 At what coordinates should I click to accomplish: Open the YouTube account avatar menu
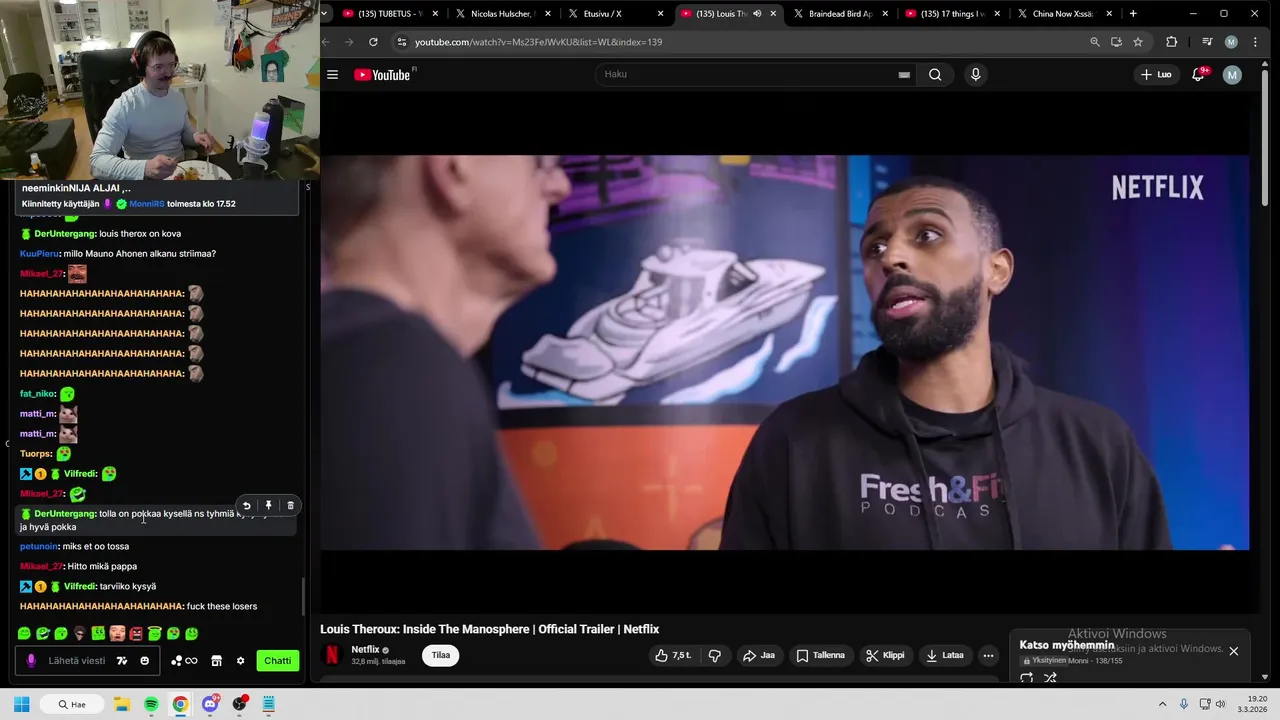pyautogui.click(x=1232, y=74)
